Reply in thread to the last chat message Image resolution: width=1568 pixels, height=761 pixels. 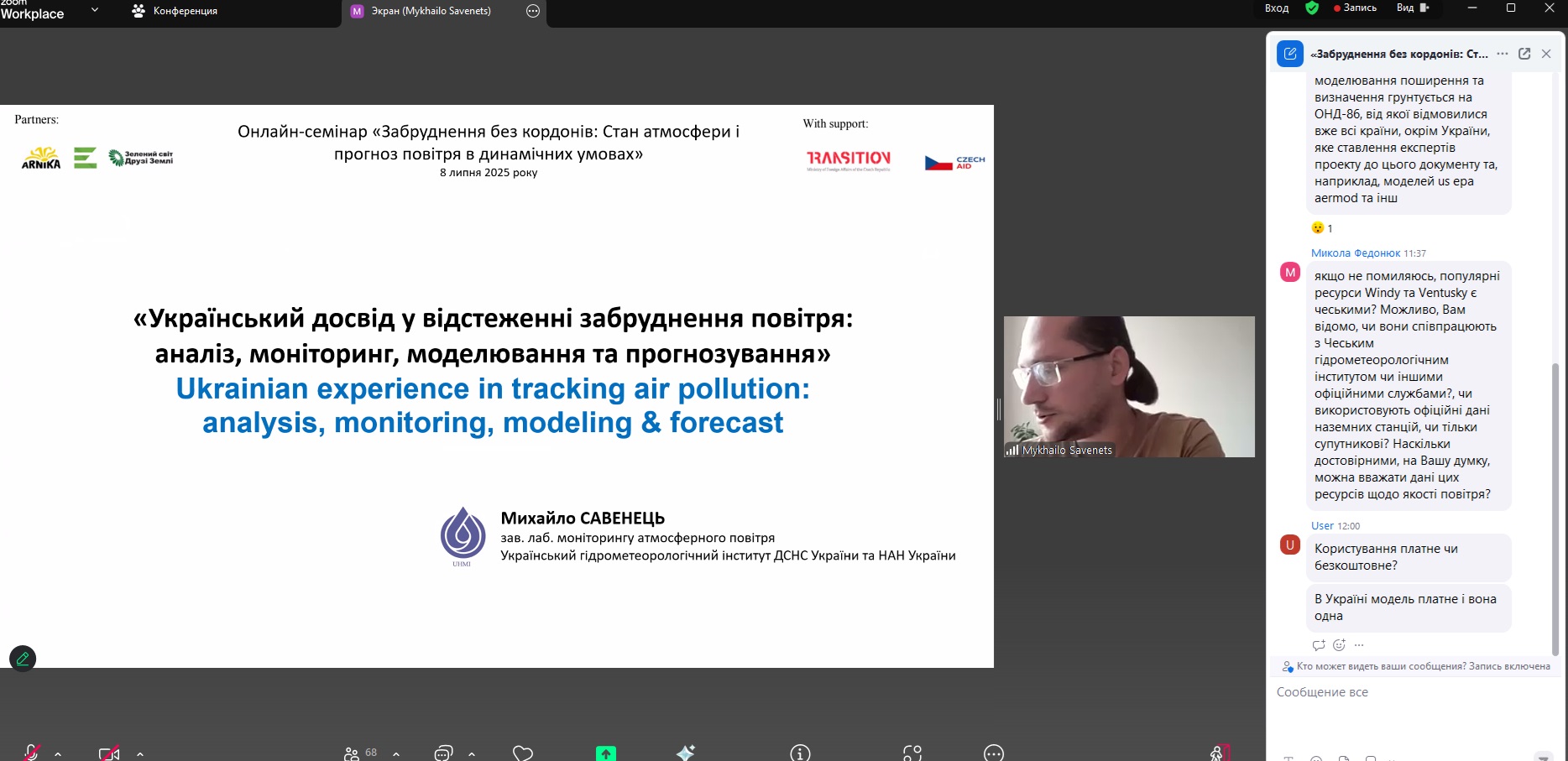[x=1319, y=645]
